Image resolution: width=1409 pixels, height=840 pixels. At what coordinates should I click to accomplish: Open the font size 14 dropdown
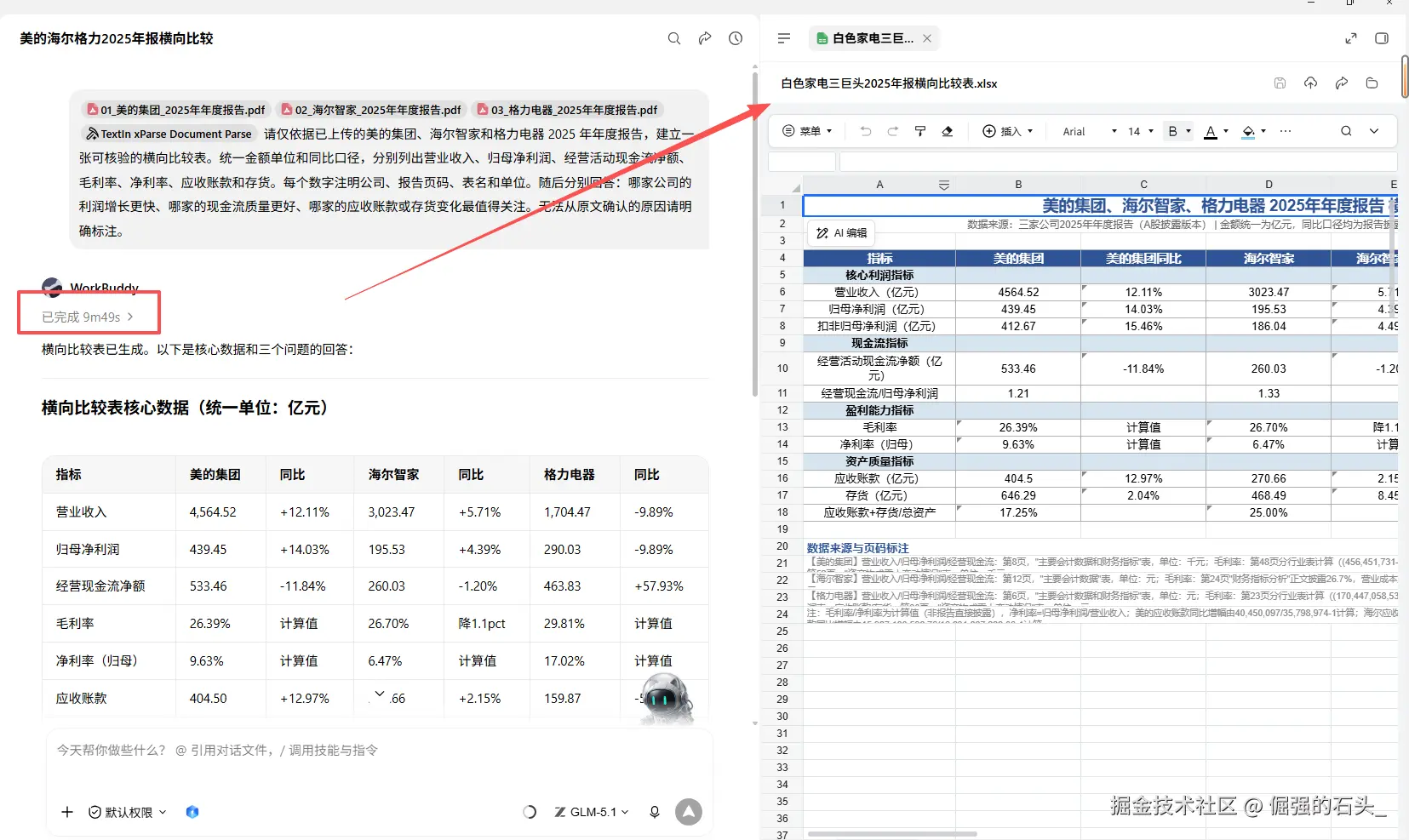[x=1141, y=131]
